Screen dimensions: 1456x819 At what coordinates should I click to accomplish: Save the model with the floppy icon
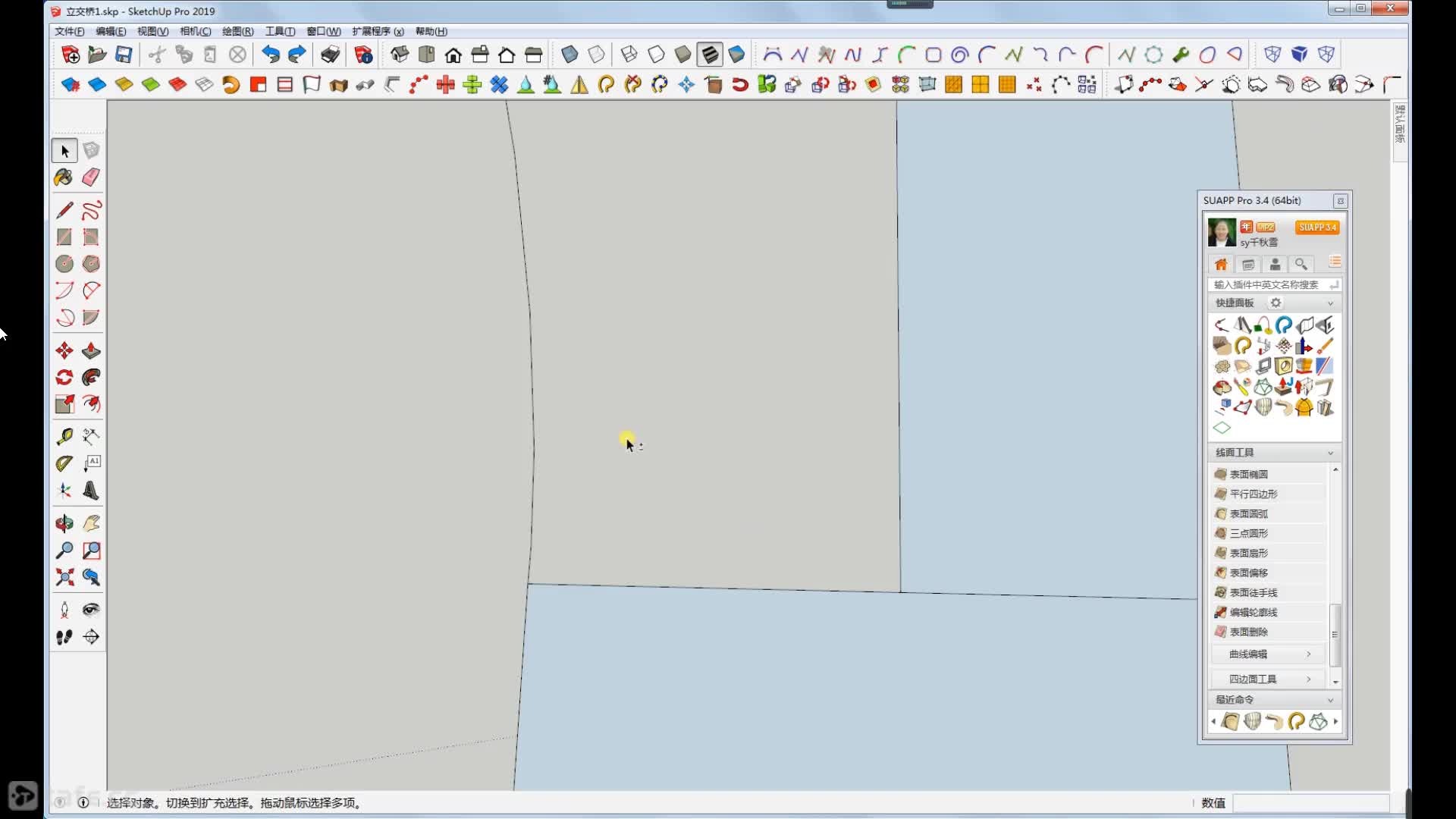point(124,55)
